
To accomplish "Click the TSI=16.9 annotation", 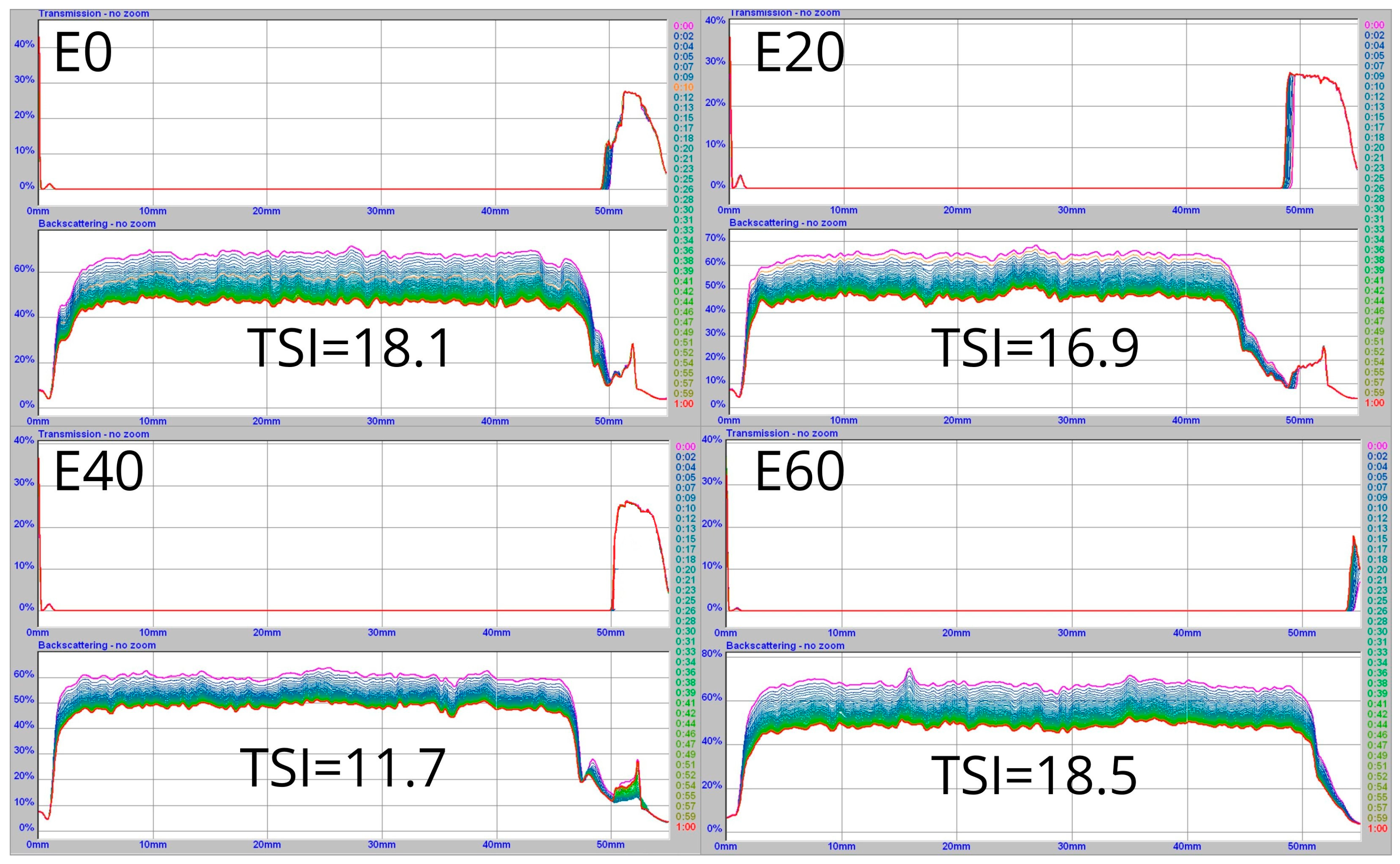I will click(1034, 347).
